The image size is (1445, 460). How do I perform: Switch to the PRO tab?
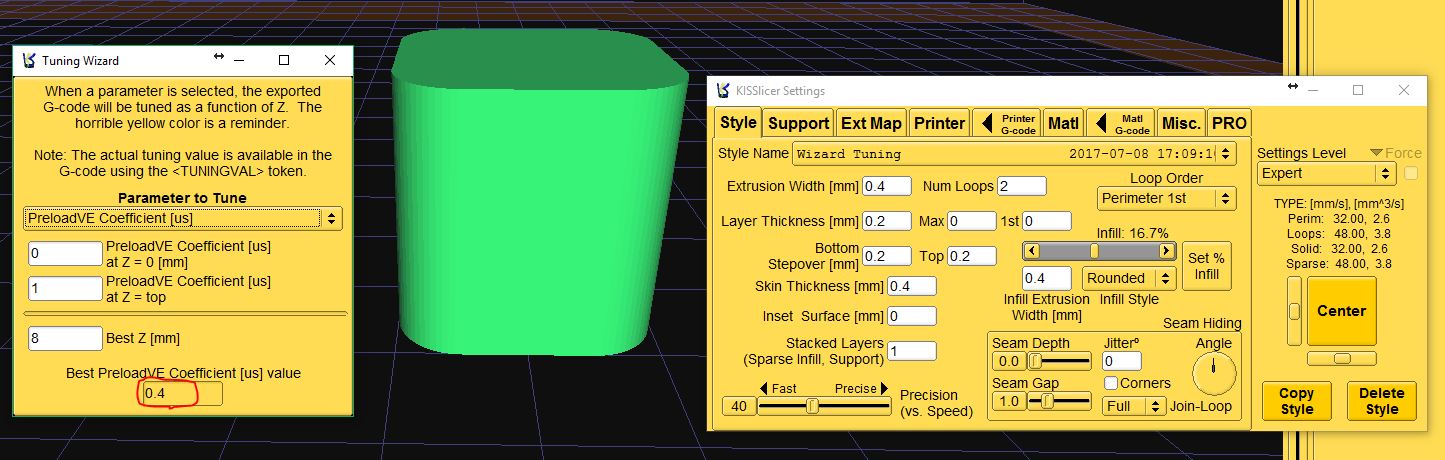click(1229, 123)
